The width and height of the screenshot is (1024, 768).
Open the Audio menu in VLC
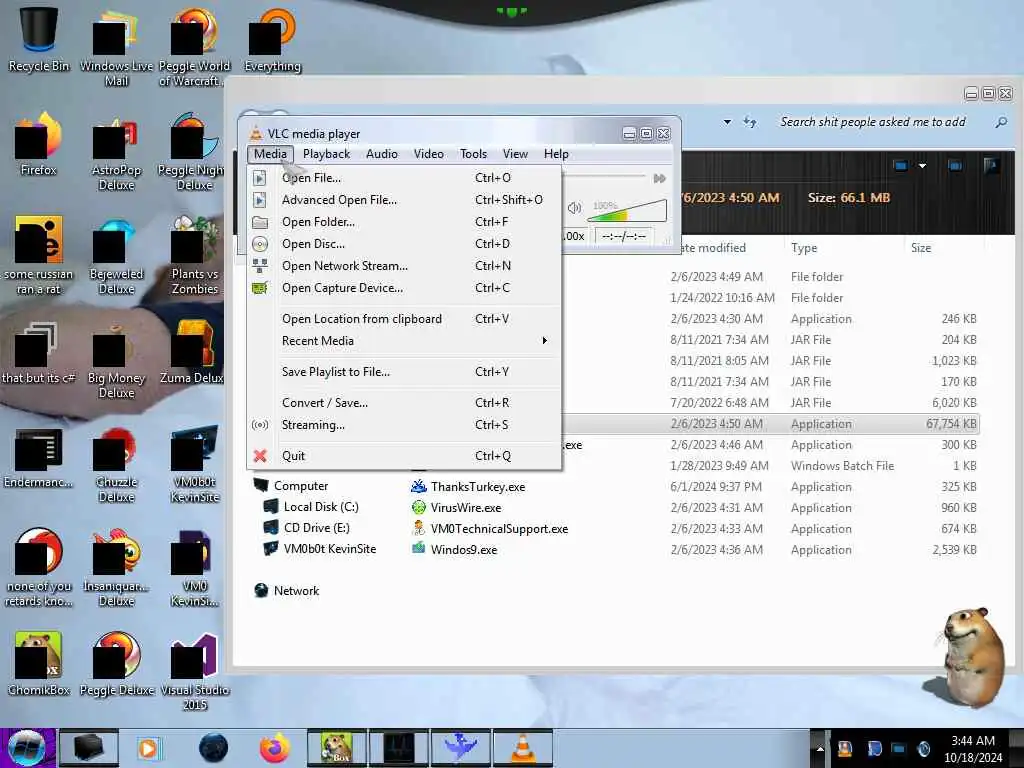coord(382,154)
